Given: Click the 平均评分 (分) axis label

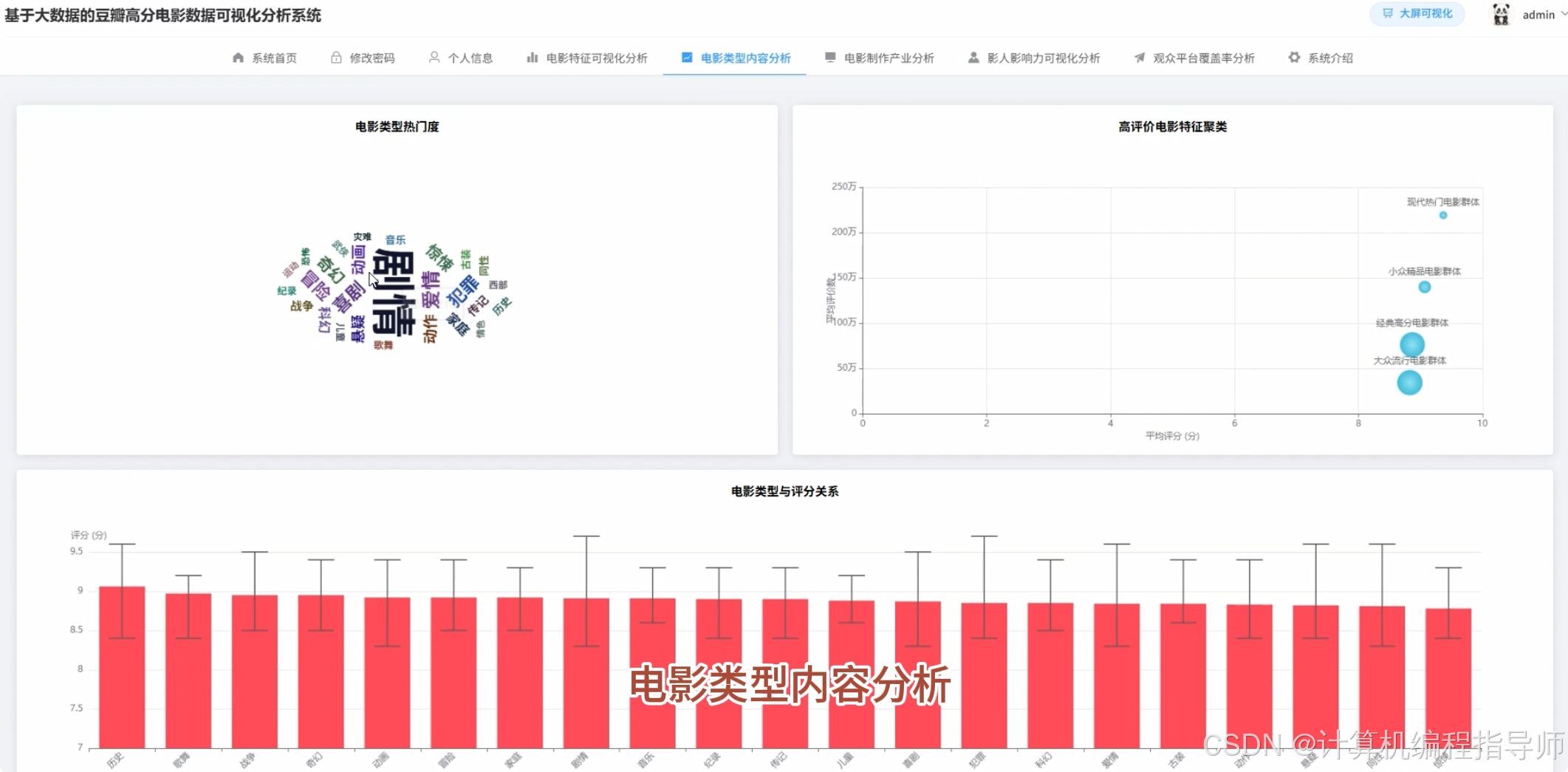Looking at the screenshot, I should [1172, 436].
